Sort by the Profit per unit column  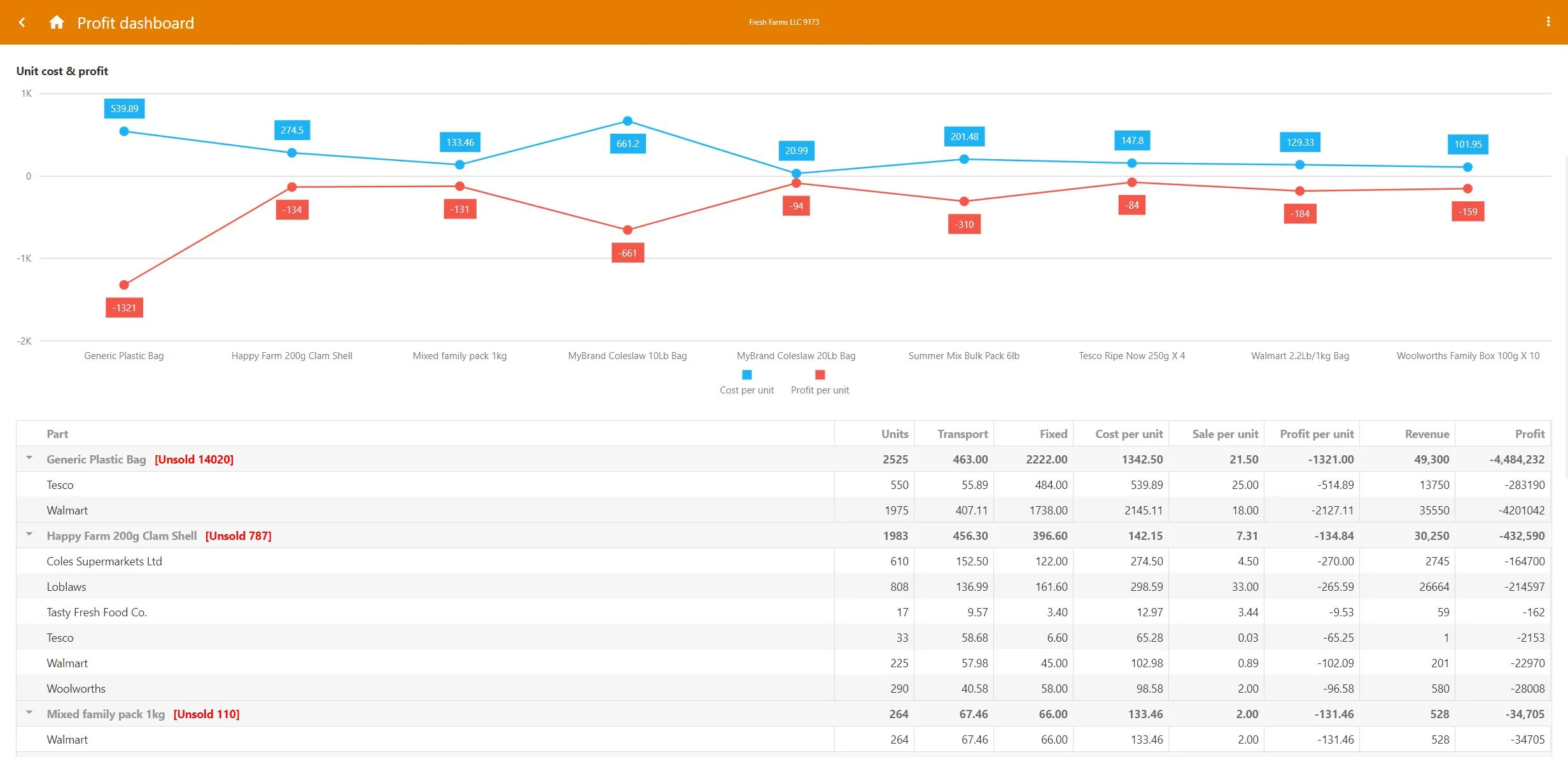click(x=1316, y=434)
